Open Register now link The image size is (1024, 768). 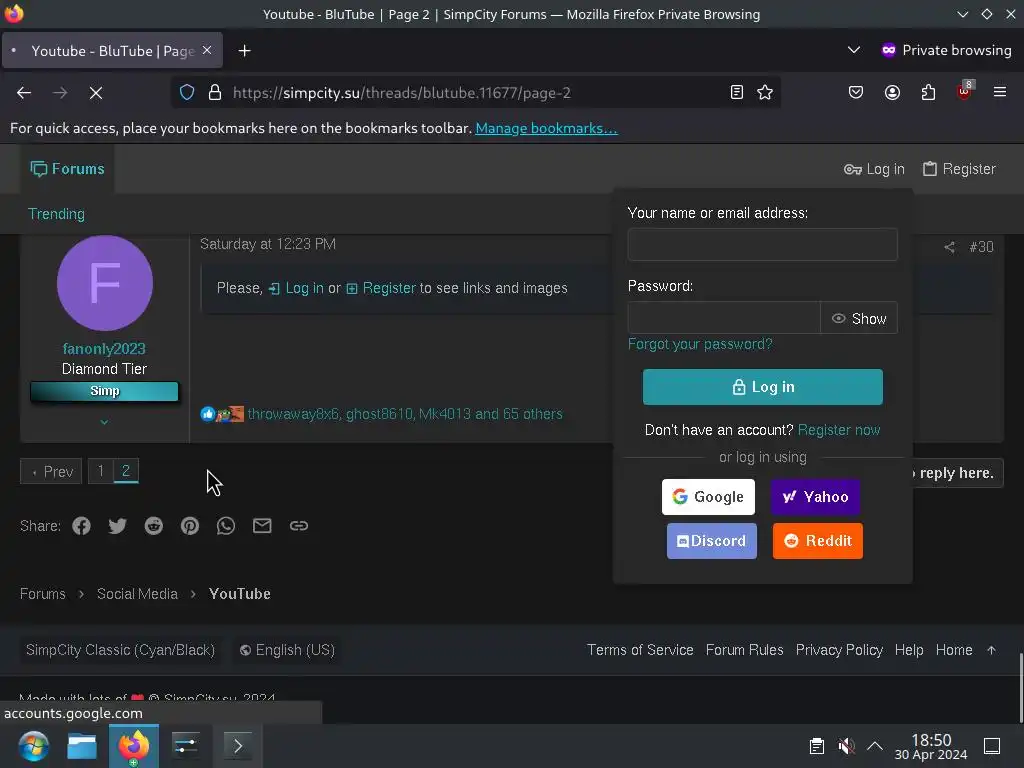pyautogui.click(x=839, y=430)
